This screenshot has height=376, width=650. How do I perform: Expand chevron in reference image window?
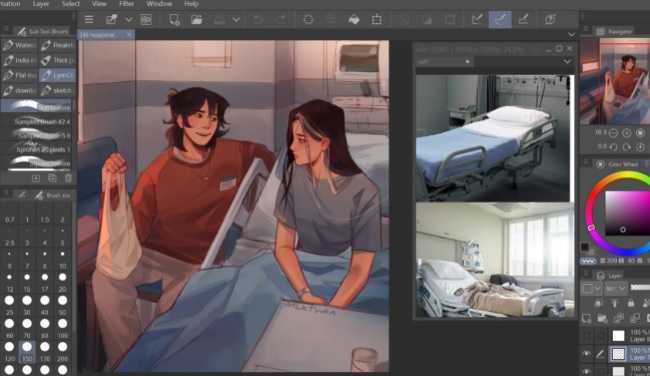tap(567, 61)
